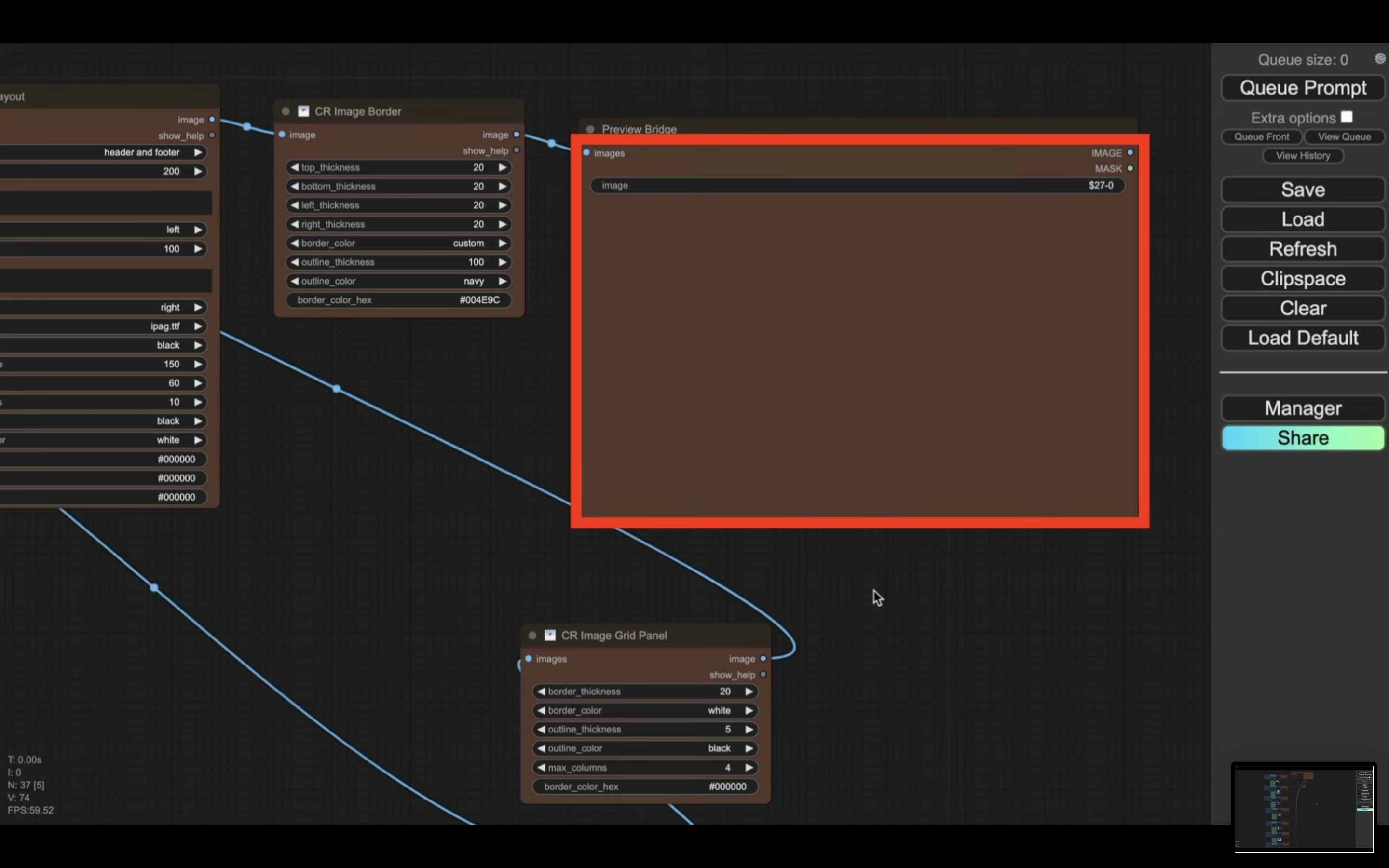The image size is (1389, 868).
Task: Decrease max_columns value 4
Action: point(541,768)
